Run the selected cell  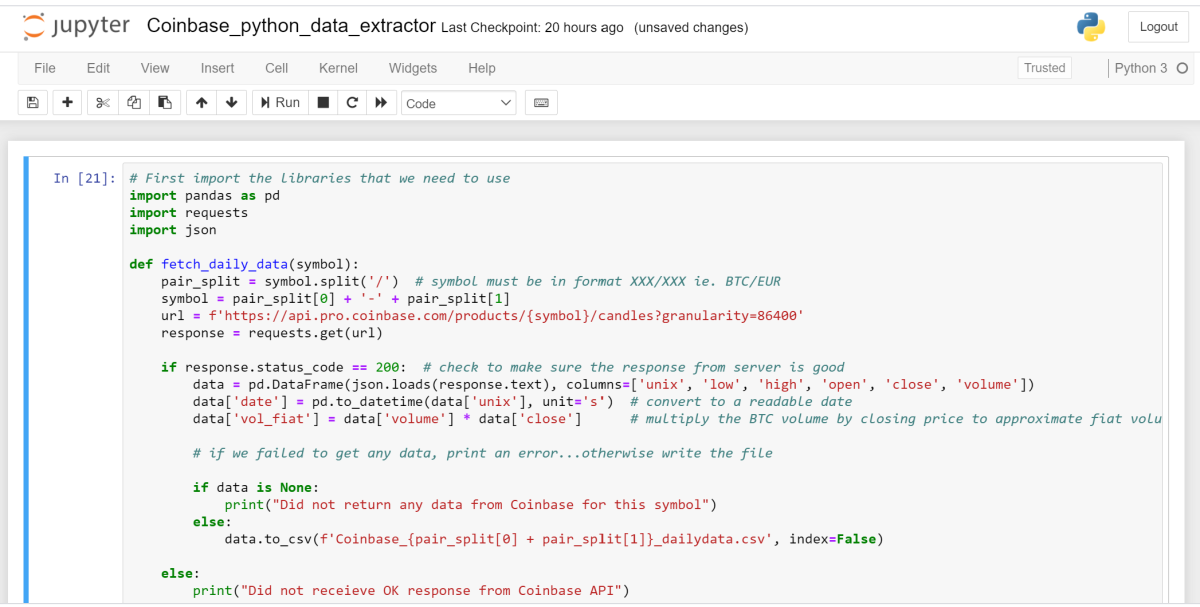click(280, 102)
